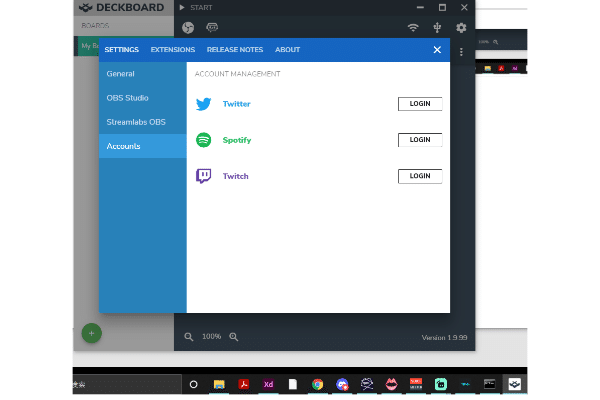Click the red lips icon in the taskbar
Screen dimensions: 600x400
[391, 384]
